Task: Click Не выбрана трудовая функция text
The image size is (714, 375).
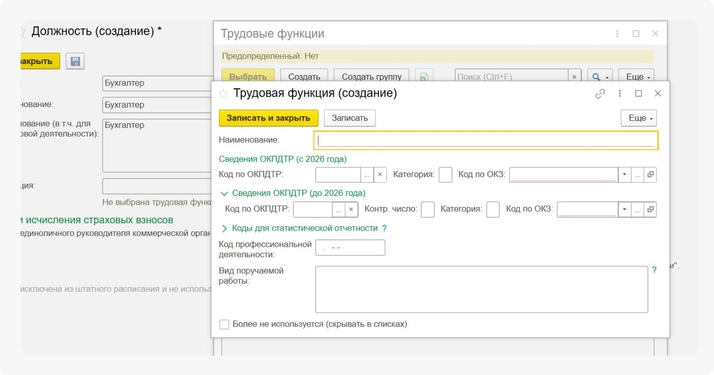Action: pos(157,202)
